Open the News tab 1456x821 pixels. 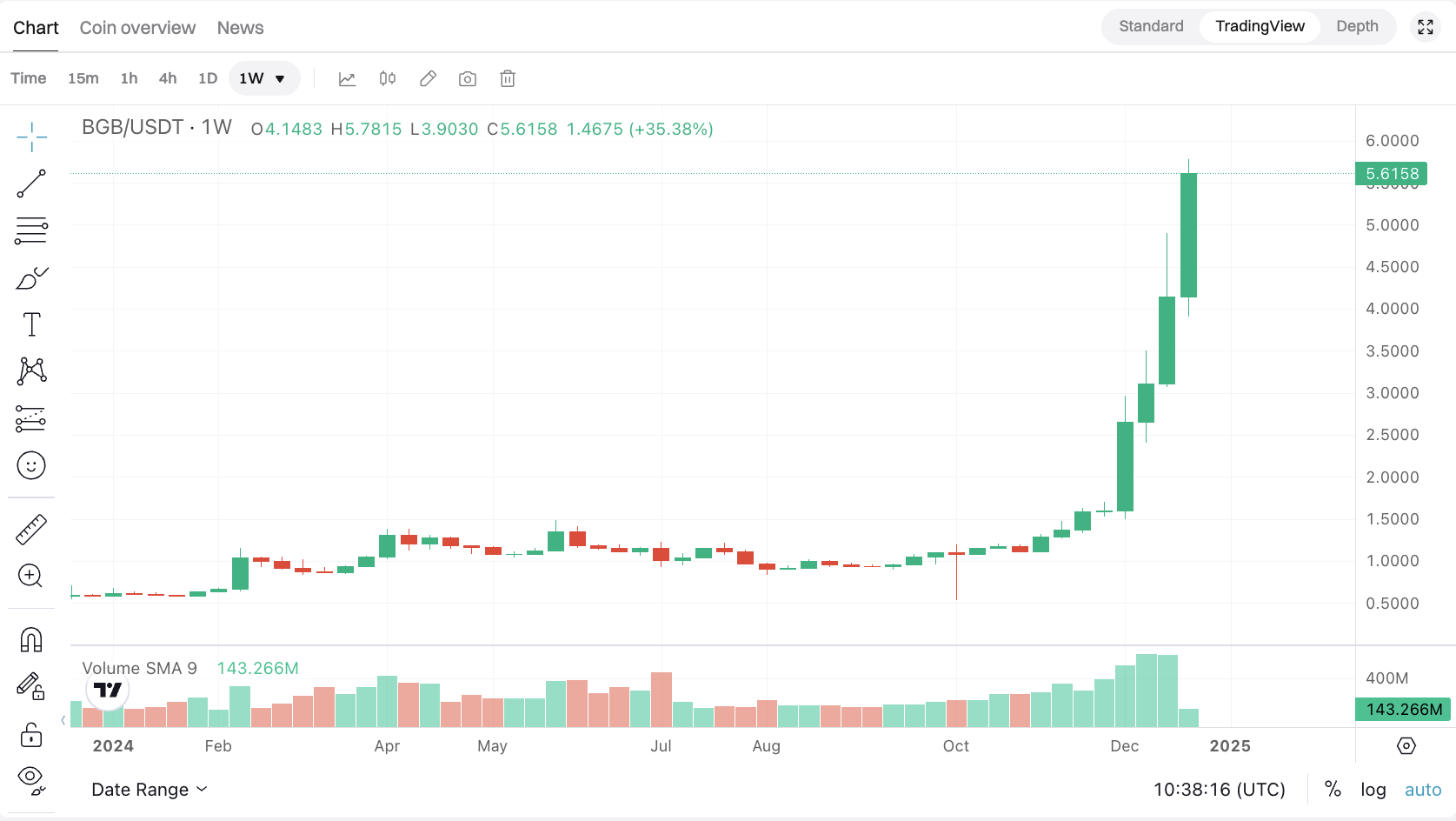coord(240,28)
